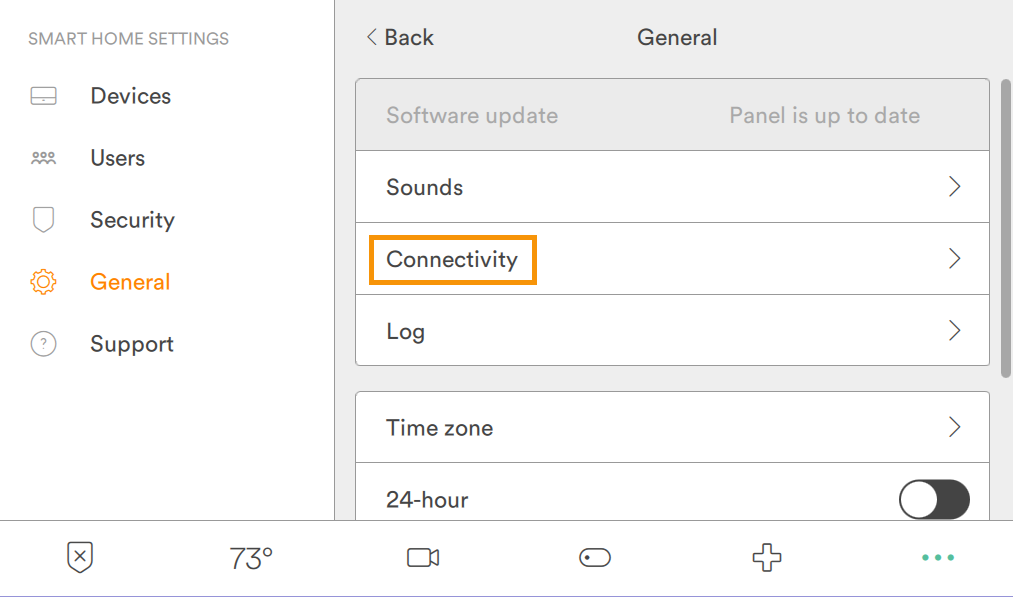Tap the smart devices switch icon
Image resolution: width=1013 pixels, height=597 pixels.
tap(595, 558)
